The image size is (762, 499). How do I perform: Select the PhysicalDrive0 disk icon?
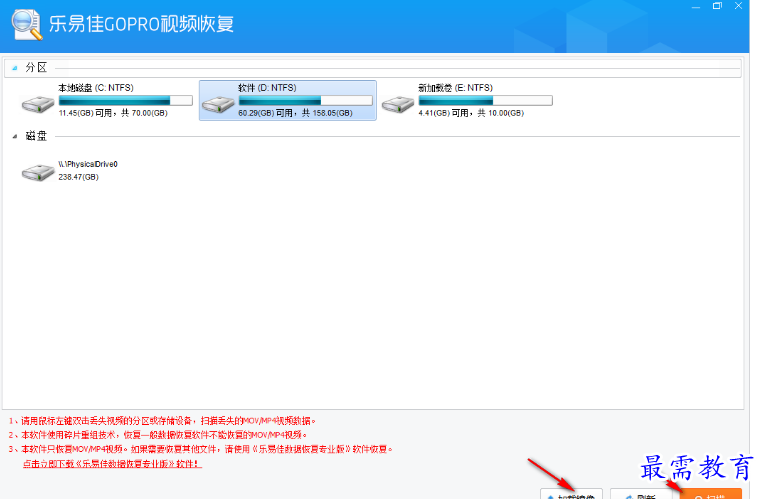pos(38,172)
